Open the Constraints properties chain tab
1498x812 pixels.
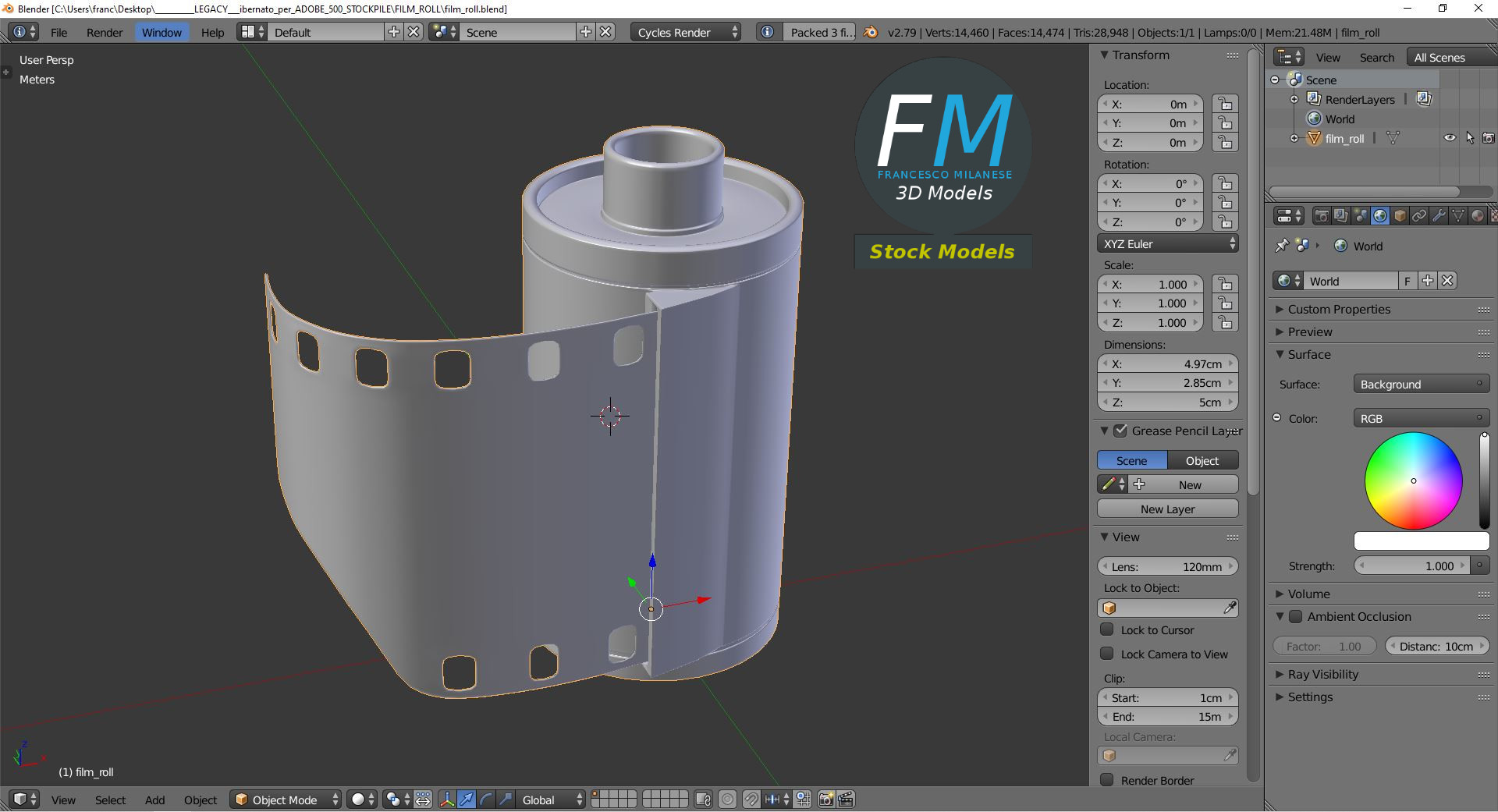coord(1419,216)
